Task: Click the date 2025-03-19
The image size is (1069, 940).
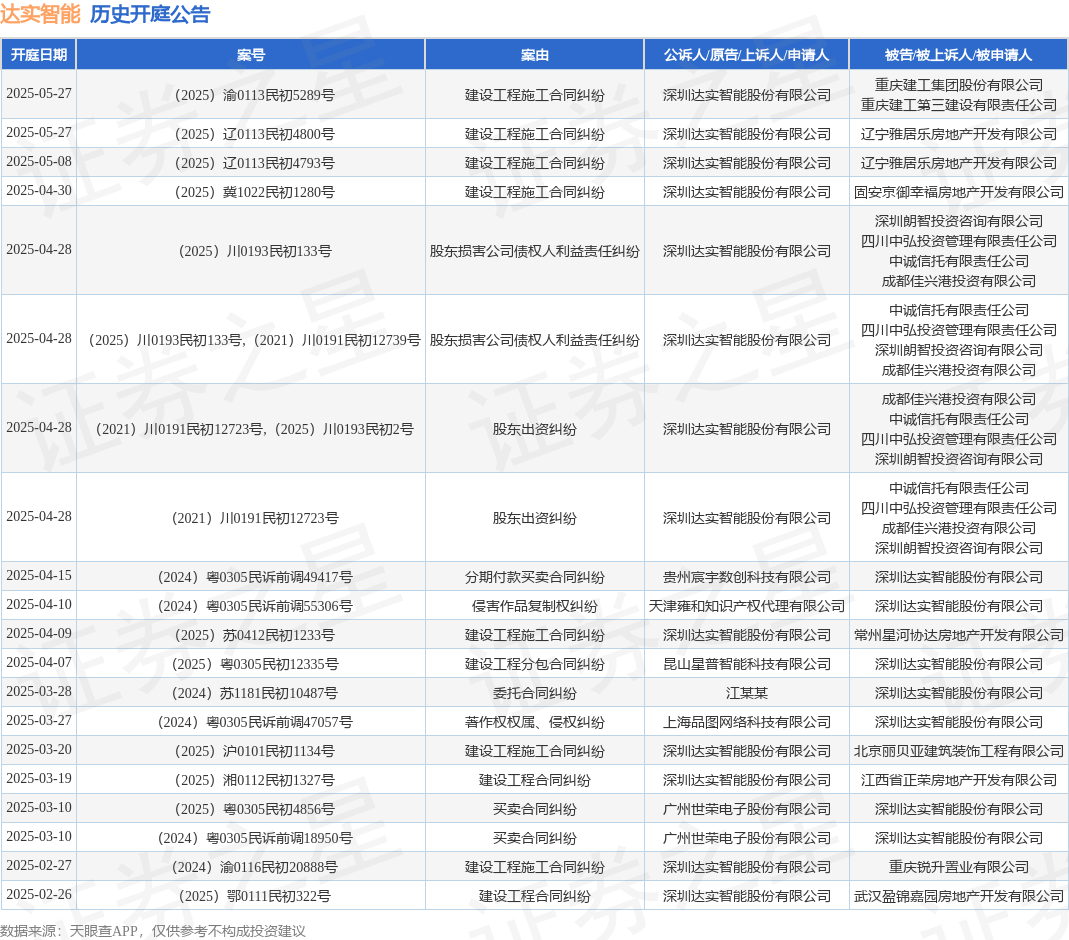Action: coord(39,778)
